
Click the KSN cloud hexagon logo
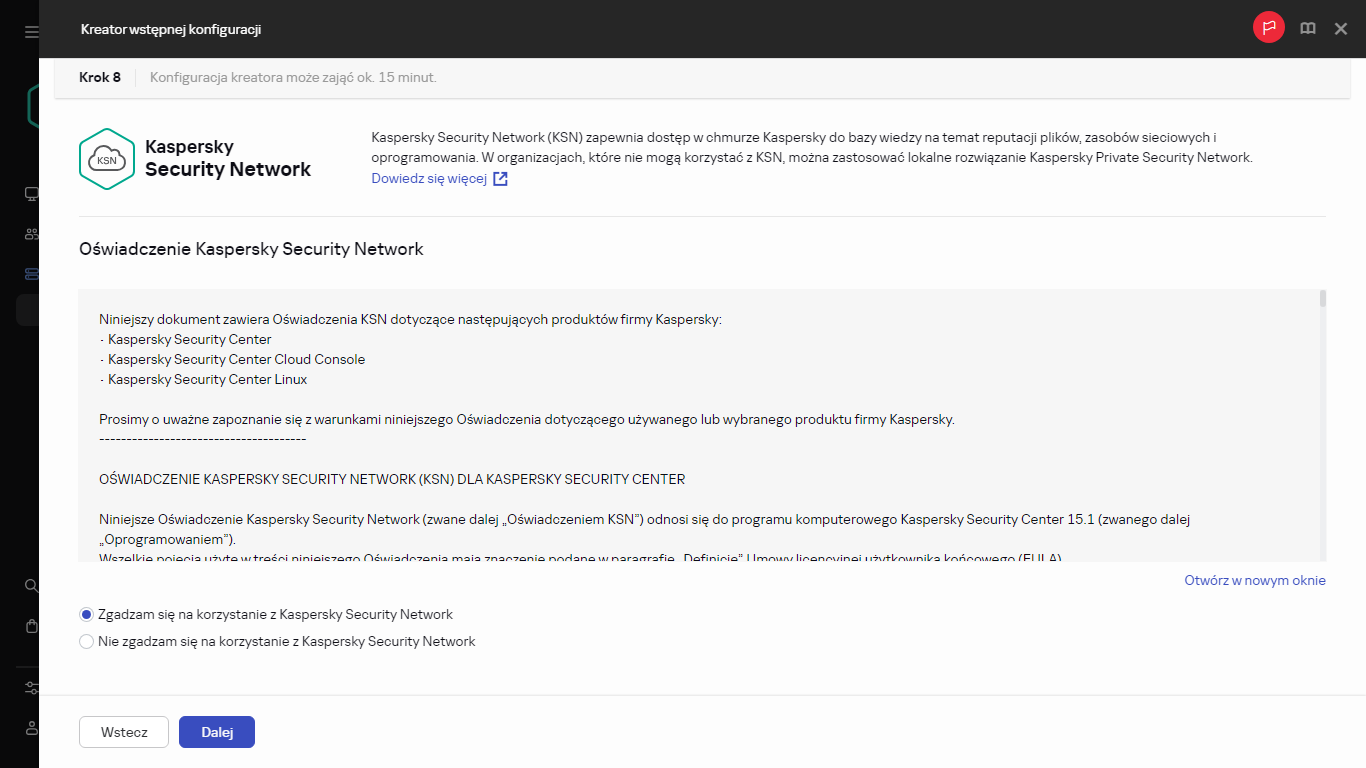click(106, 159)
